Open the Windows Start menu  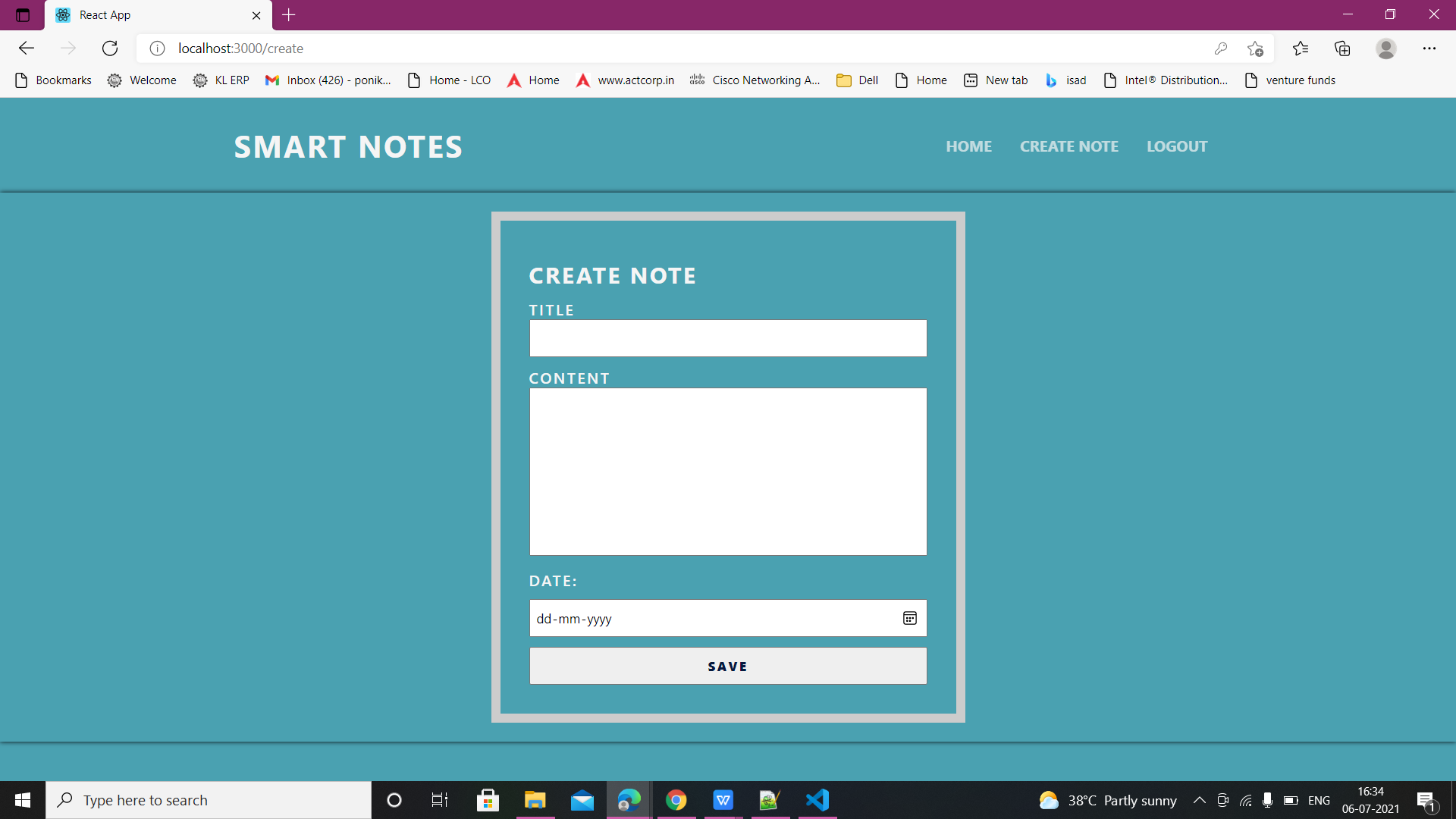click(x=23, y=800)
